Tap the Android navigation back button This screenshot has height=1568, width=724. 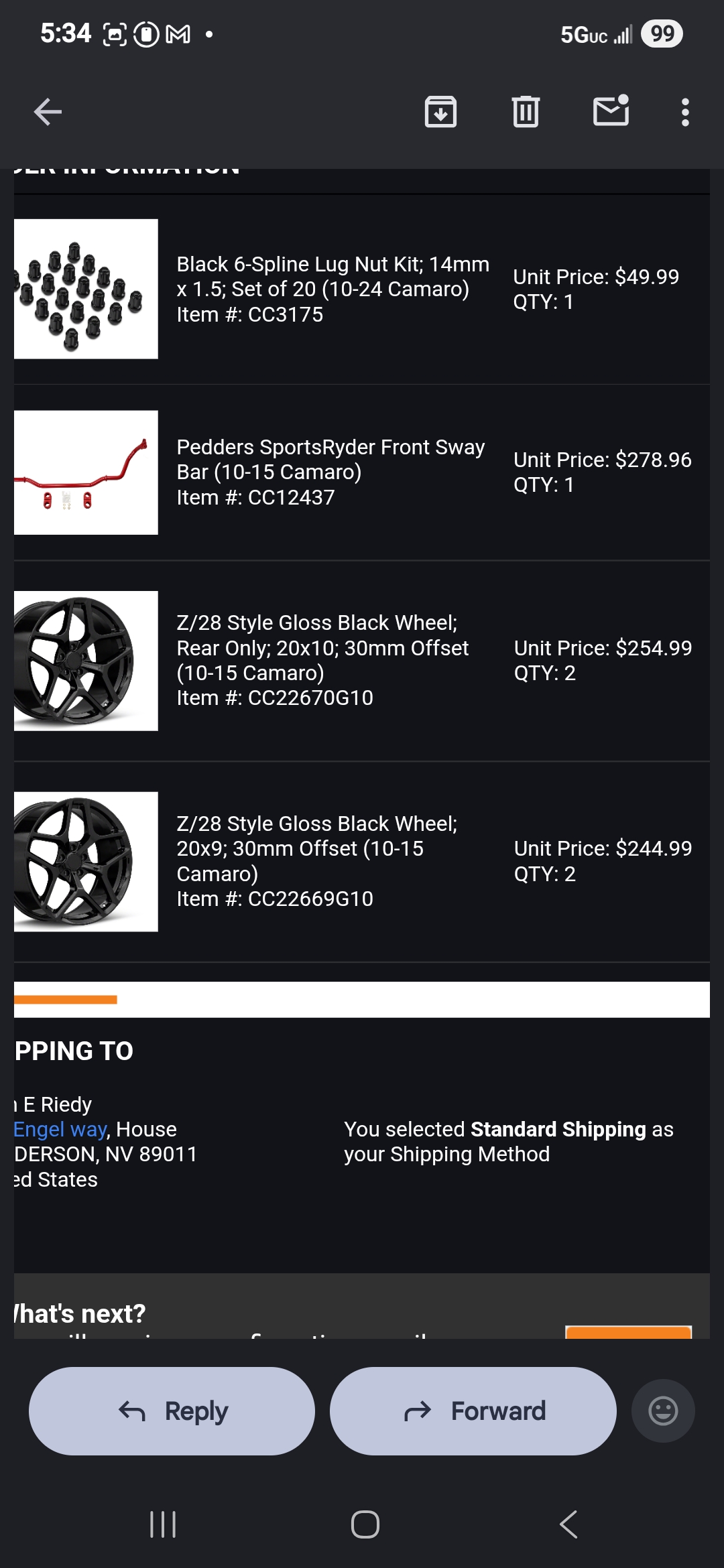(568, 1524)
